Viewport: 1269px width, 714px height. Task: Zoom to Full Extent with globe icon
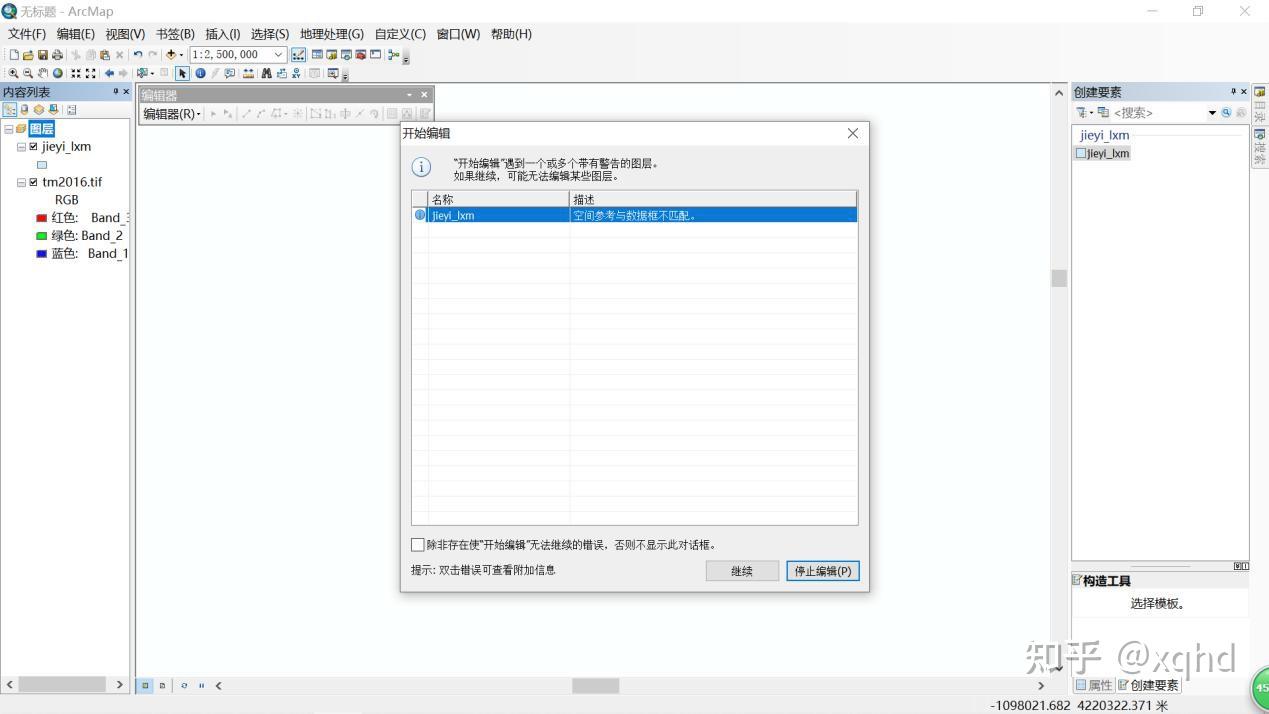click(58, 73)
